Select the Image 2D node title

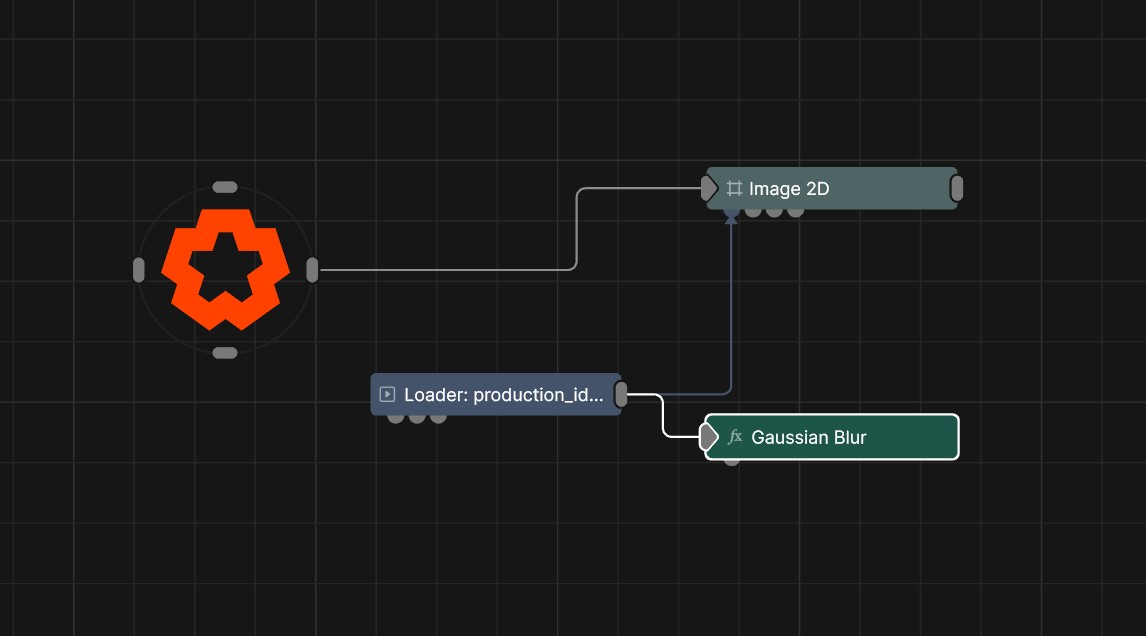click(789, 188)
